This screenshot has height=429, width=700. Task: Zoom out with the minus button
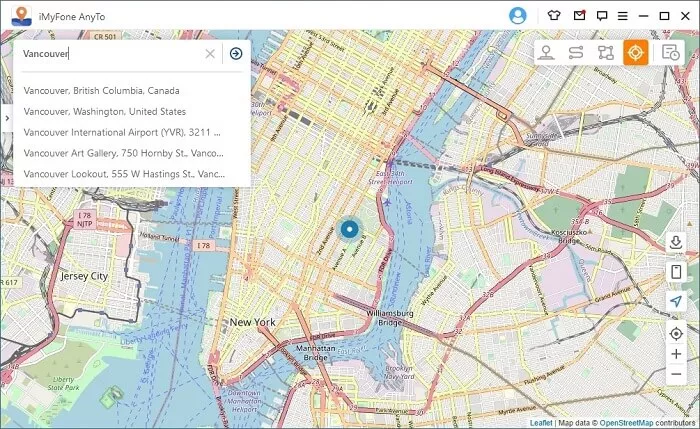676,374
